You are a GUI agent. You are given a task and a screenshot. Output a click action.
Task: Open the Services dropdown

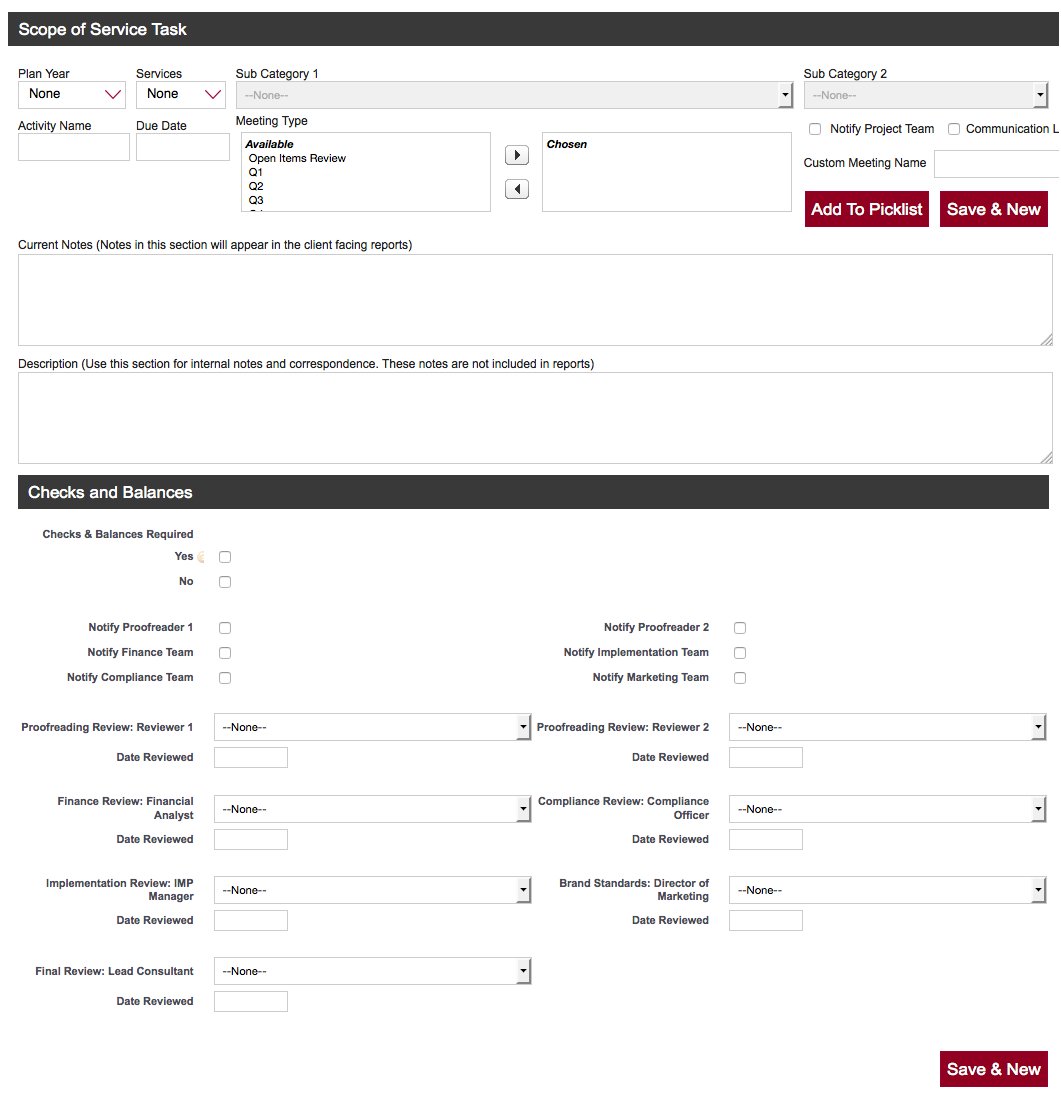coord(181,94)
